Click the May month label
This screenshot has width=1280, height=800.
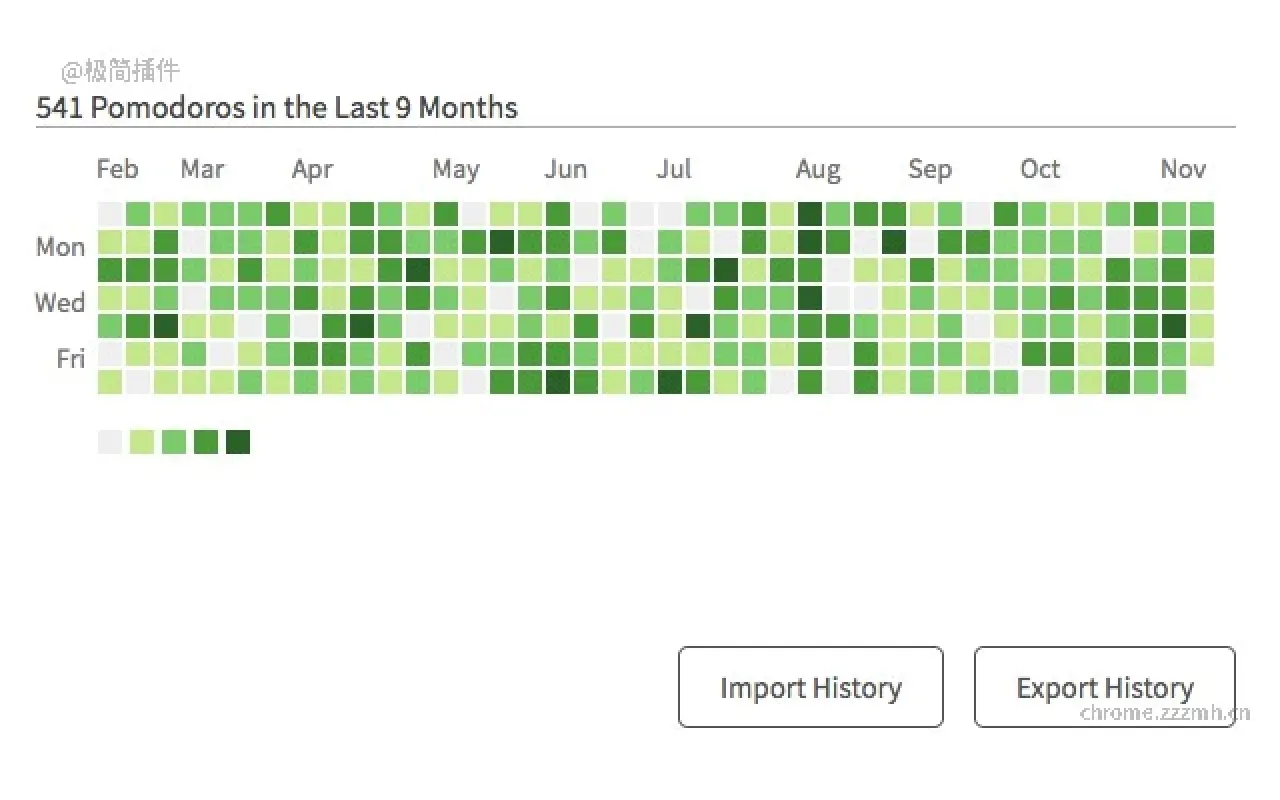455,169
